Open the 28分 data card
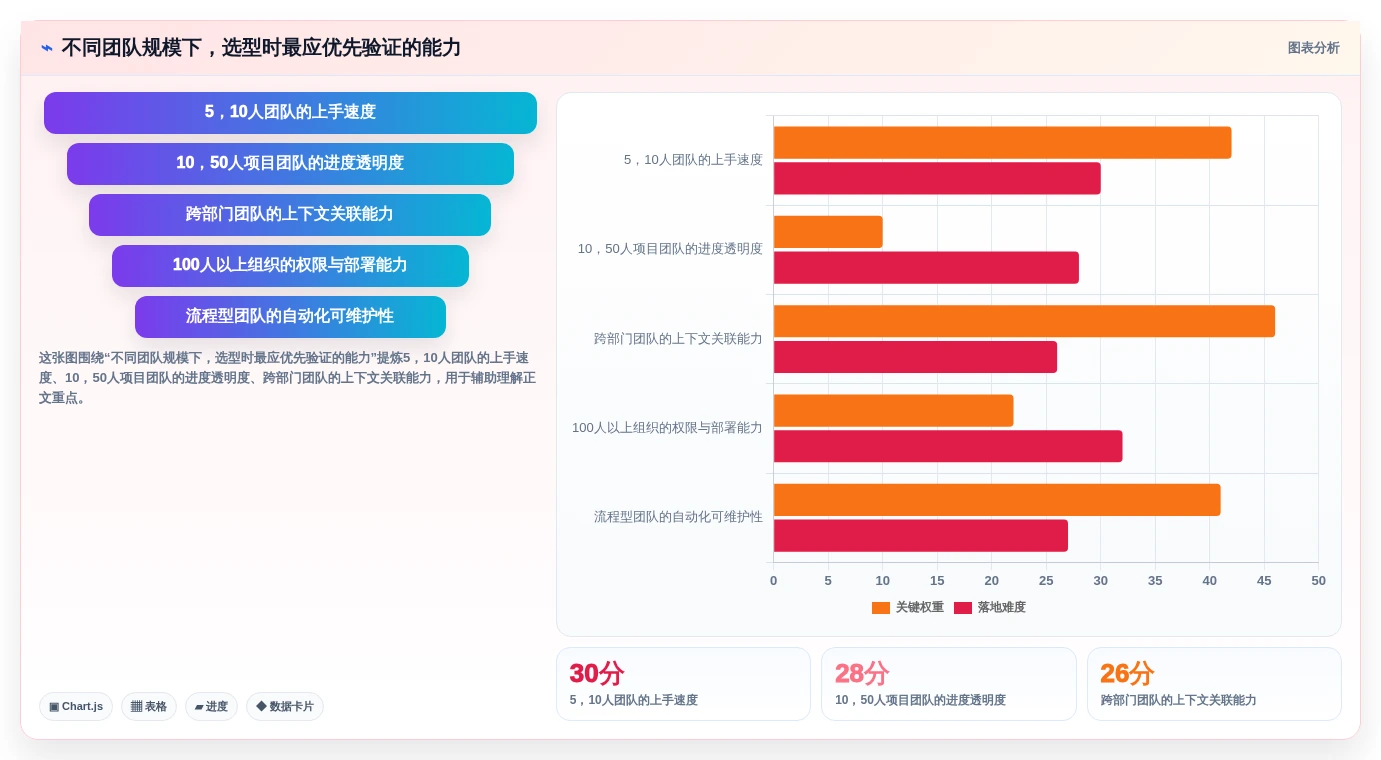 click(x=949, y=684)
